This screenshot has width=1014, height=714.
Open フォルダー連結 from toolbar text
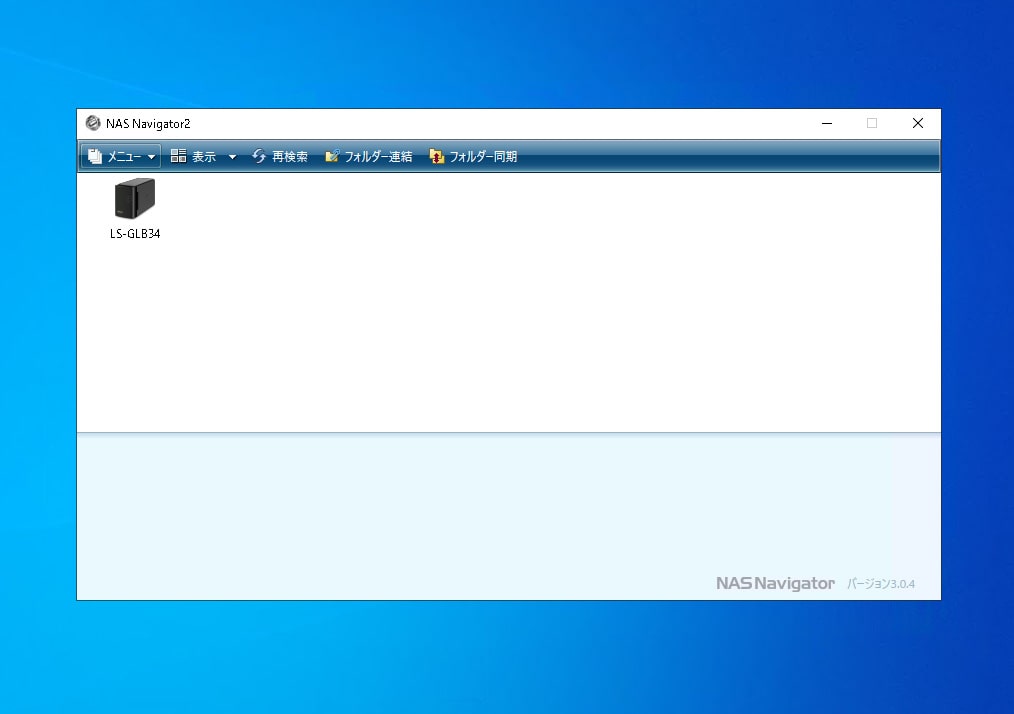(378, 157)
